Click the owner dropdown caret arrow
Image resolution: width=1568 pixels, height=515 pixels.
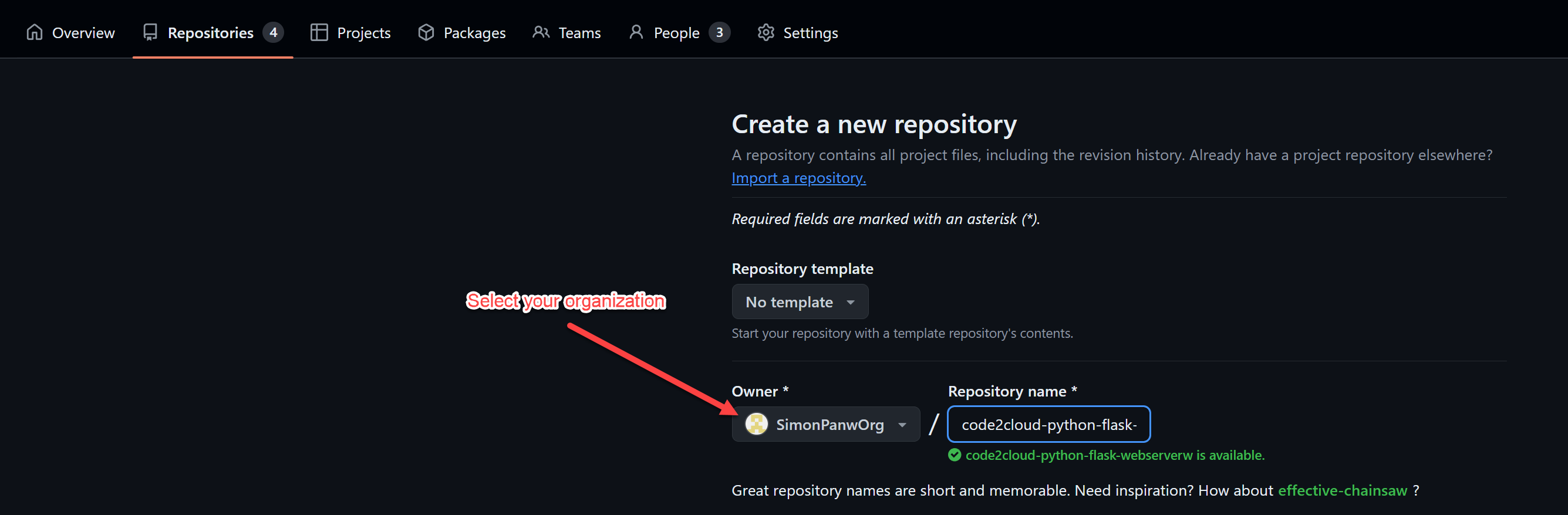(x=902, y=425)
